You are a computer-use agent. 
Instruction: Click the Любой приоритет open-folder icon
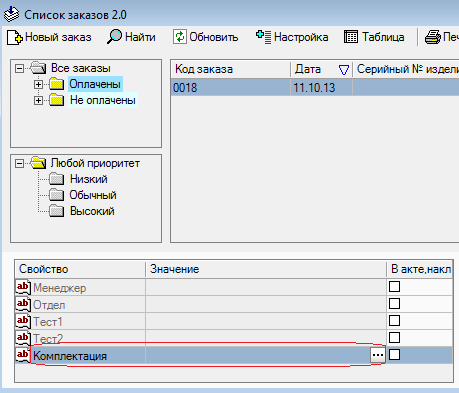[38, 163]
